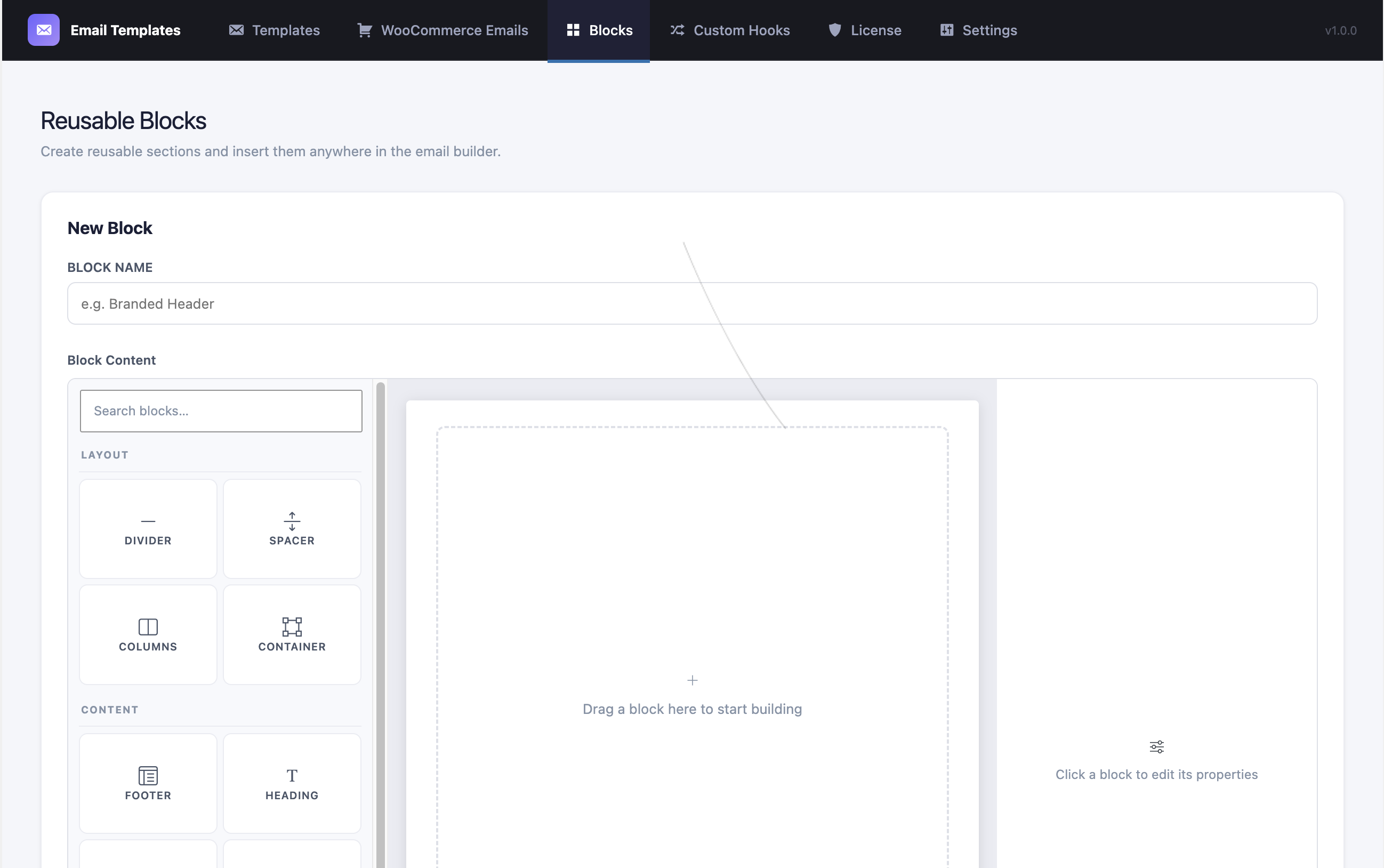The image size is (1384, 868).
Task: Click the Email Templates brand title
Action: coord(125,30)
